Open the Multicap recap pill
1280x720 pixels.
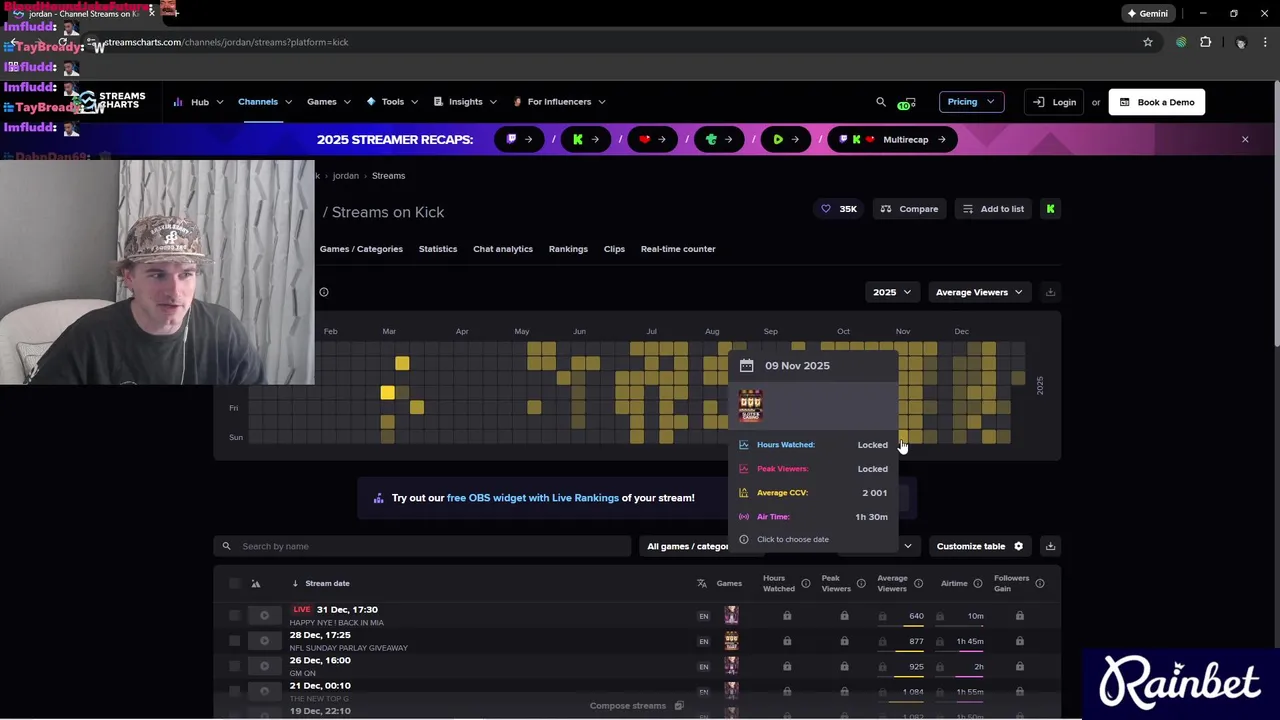click(890, 140)
